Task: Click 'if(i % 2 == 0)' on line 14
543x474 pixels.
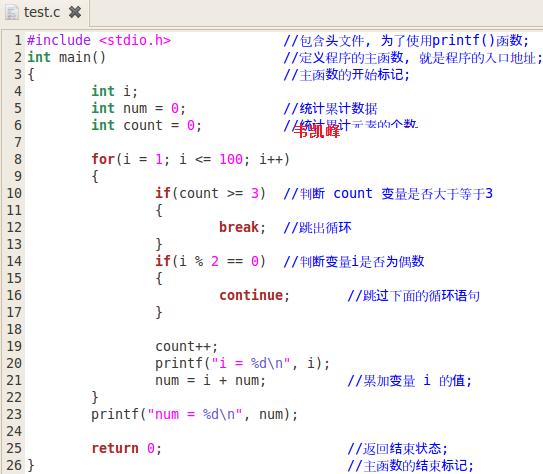Action: coord(210,261)
